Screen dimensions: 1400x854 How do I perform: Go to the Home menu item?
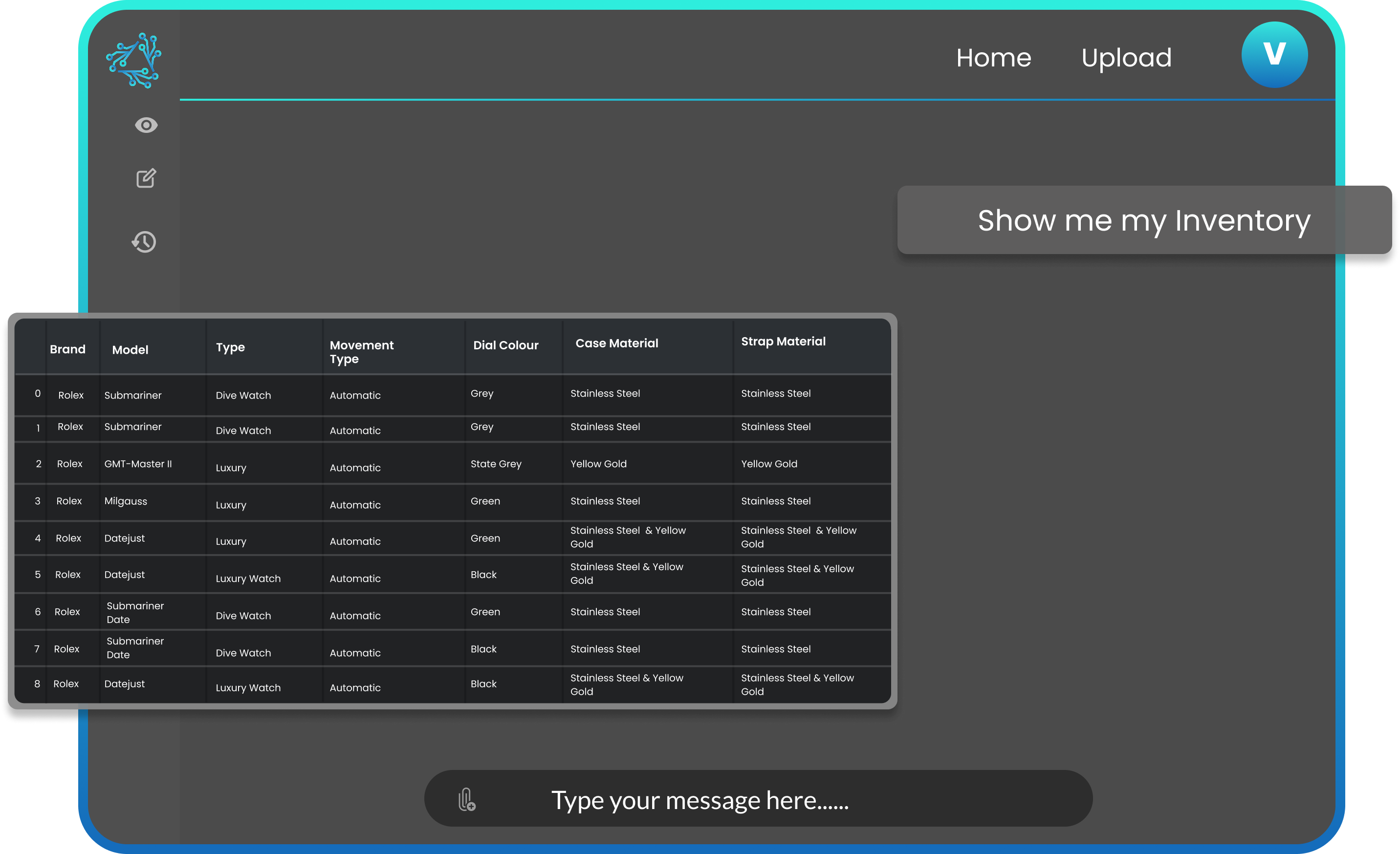[993, 58]
